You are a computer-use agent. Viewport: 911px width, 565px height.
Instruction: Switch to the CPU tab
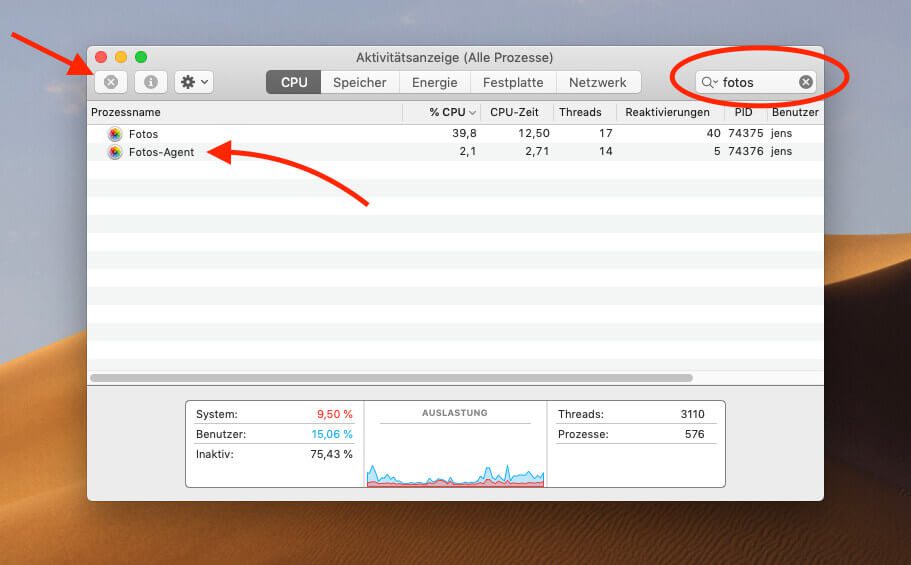pyautogui.click(x=294, y=83)
